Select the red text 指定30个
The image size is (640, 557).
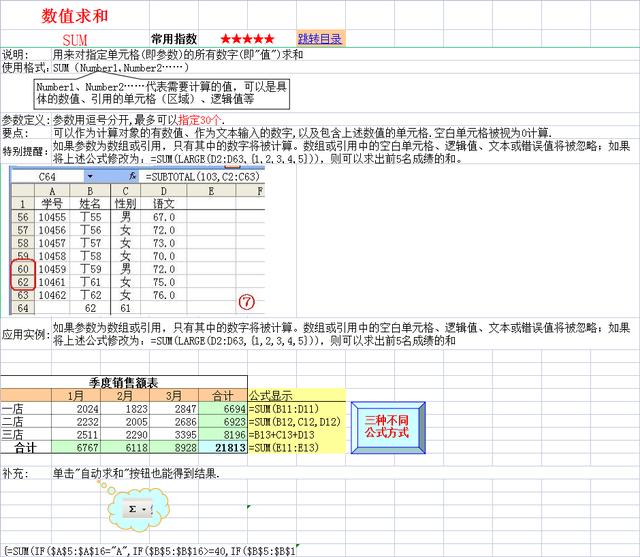pos(200,120)
